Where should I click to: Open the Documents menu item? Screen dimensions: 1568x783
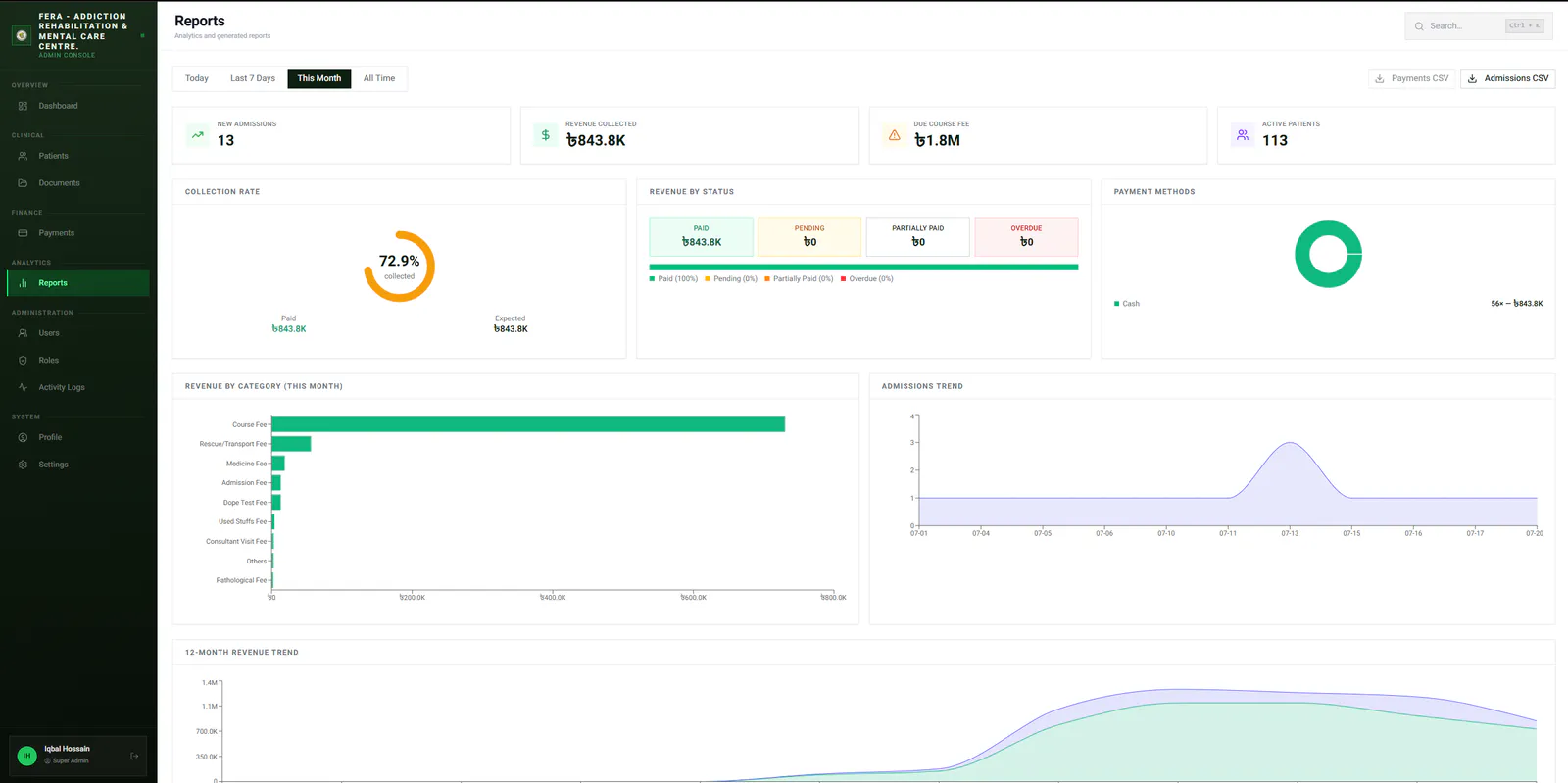[x=78, y=183]
